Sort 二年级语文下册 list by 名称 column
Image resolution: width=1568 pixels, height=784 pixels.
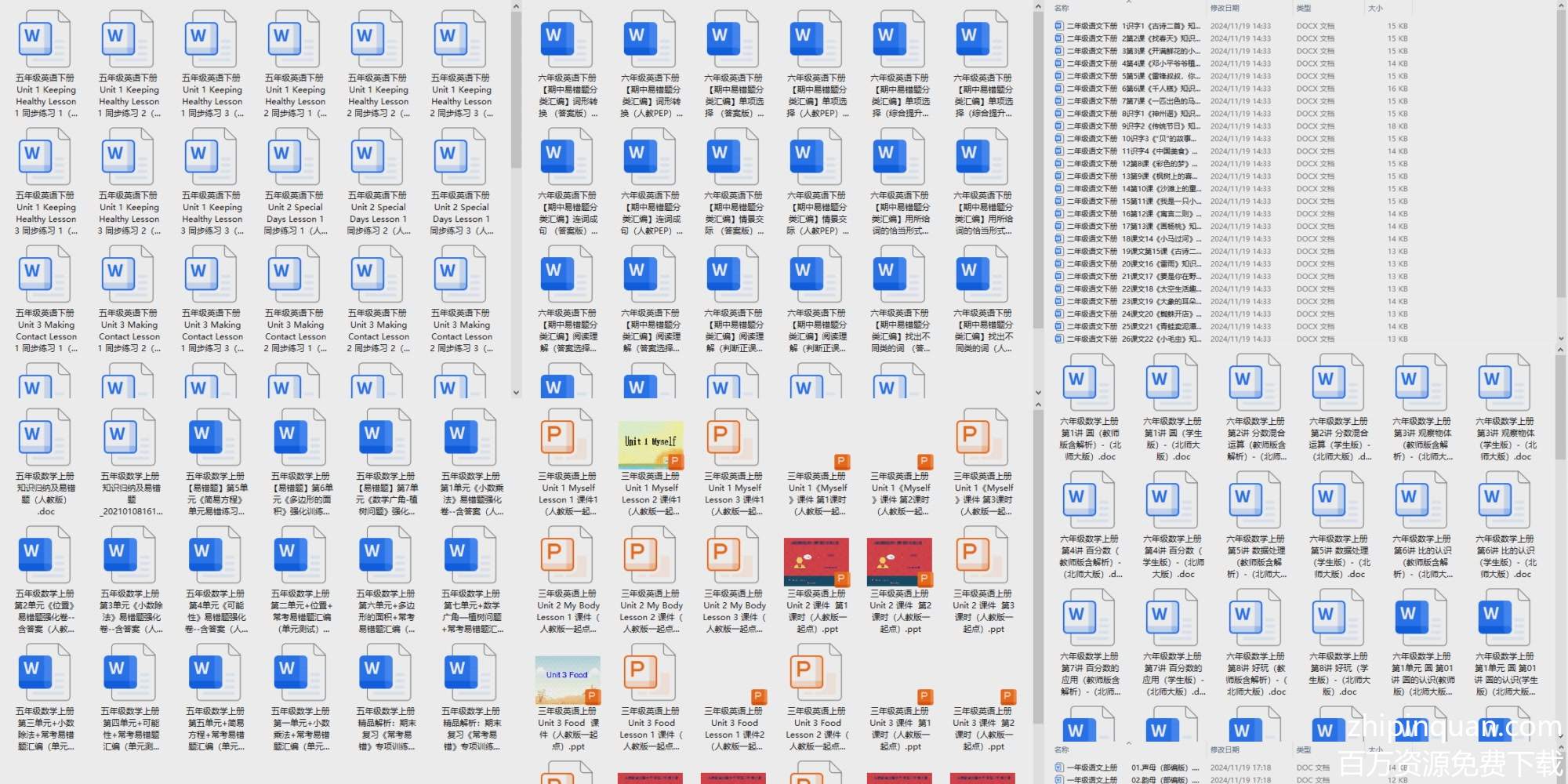tap(1062, 8)
